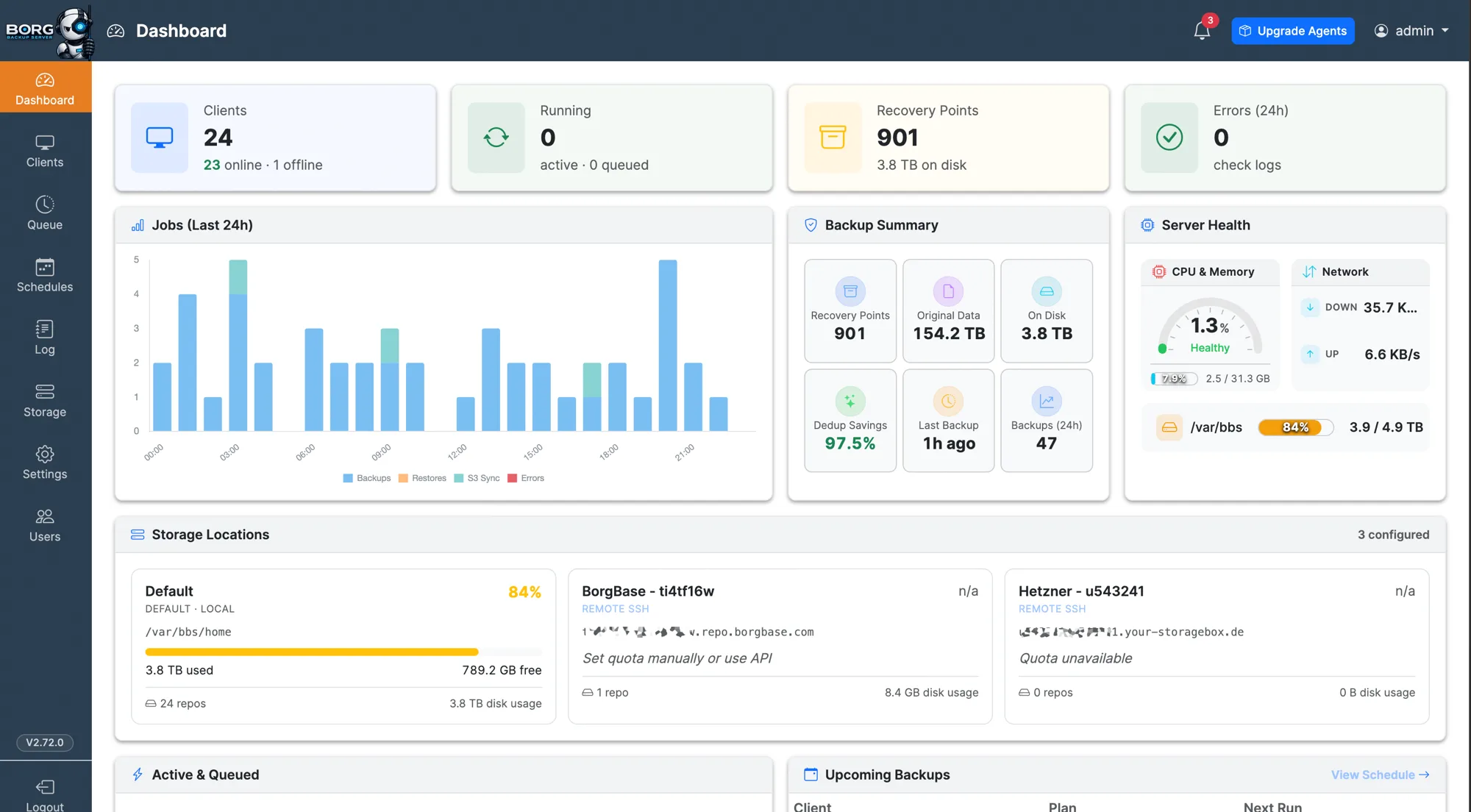Open the Settings gear in sidebar
The height and width of the screenshot is (812, 1471).
tap(45, 454)
